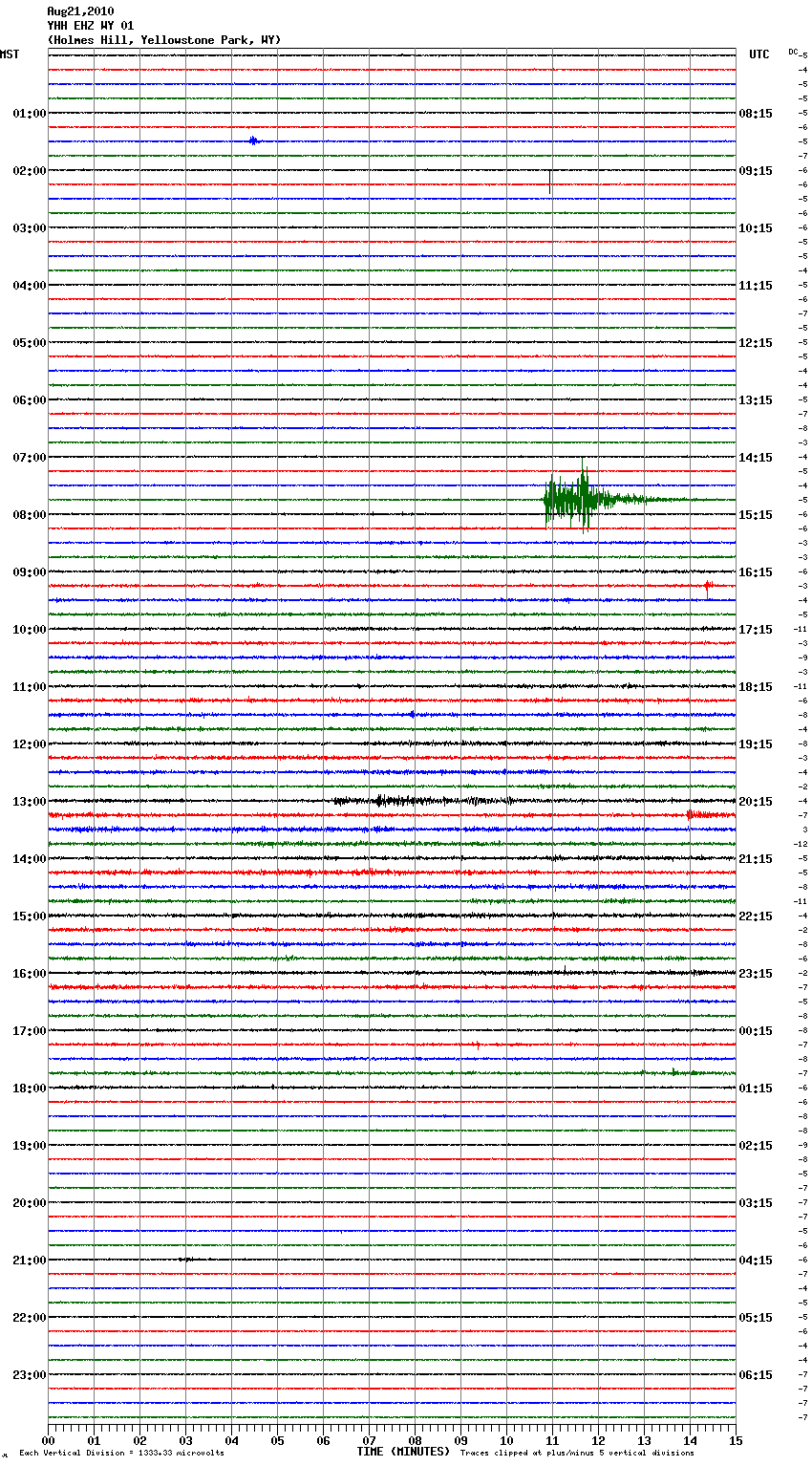
Task: Click minute "05" on the time axis
Action: tap(277, 1440)
